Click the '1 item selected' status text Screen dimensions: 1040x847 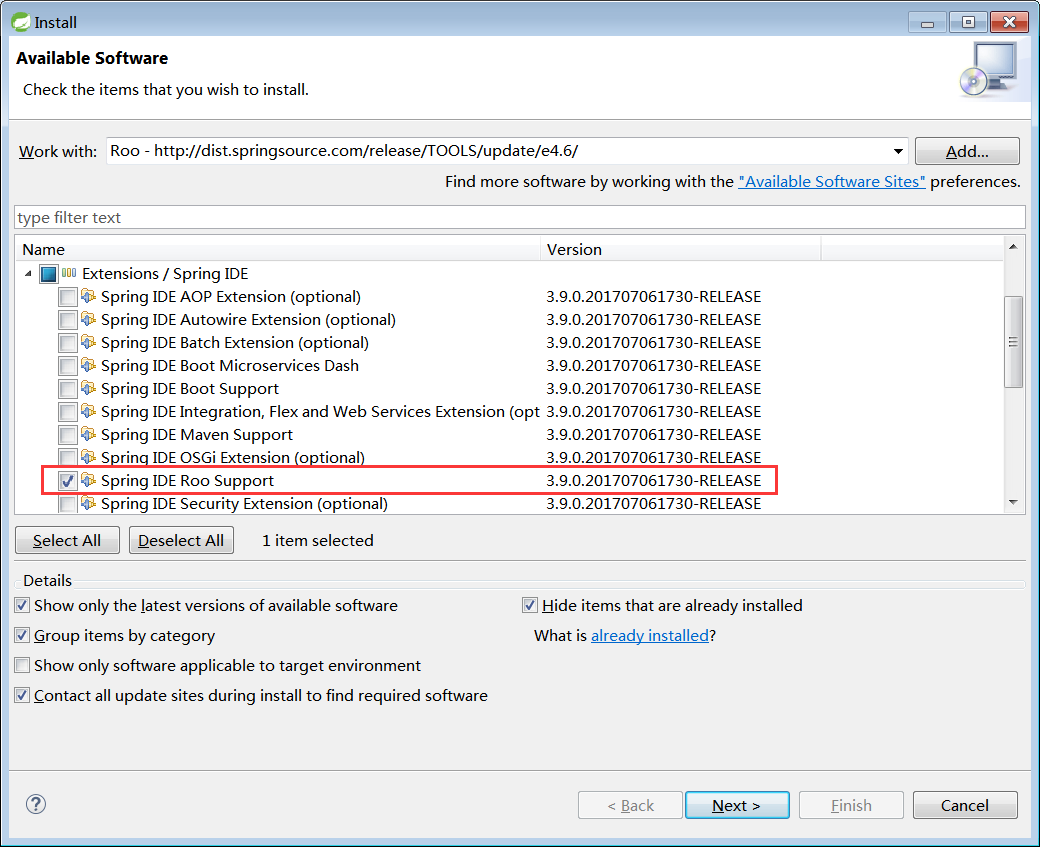(x=318, y=541)
